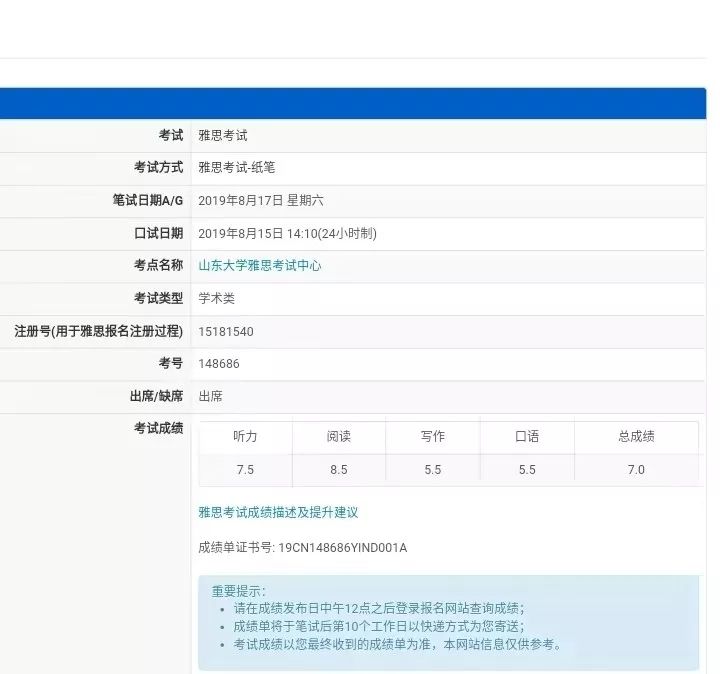Click the 笔试日期A/G row label
Image resolution: width=720 pixels, height=674 pixels.
click(148, 201)
